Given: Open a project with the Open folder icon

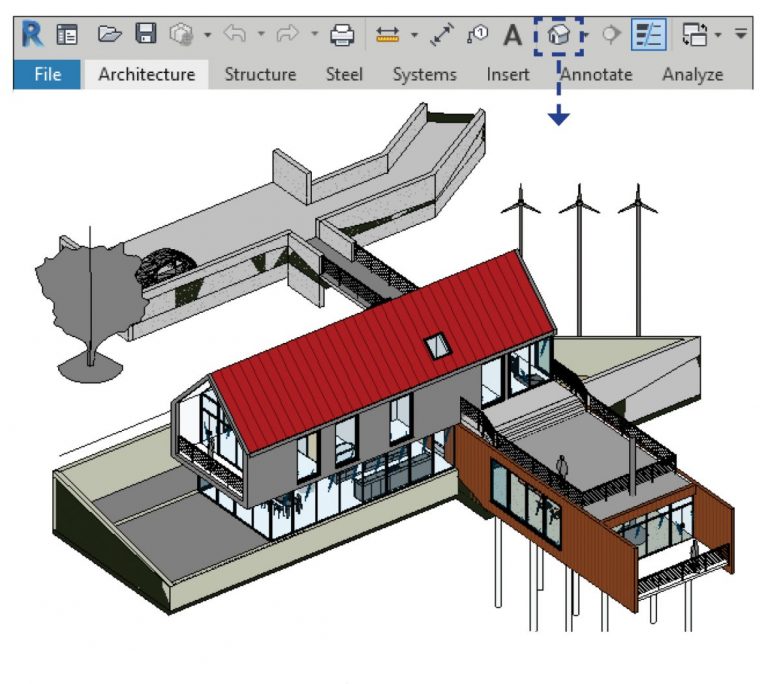Looking at the screenshot, I should tap(108, 36).
